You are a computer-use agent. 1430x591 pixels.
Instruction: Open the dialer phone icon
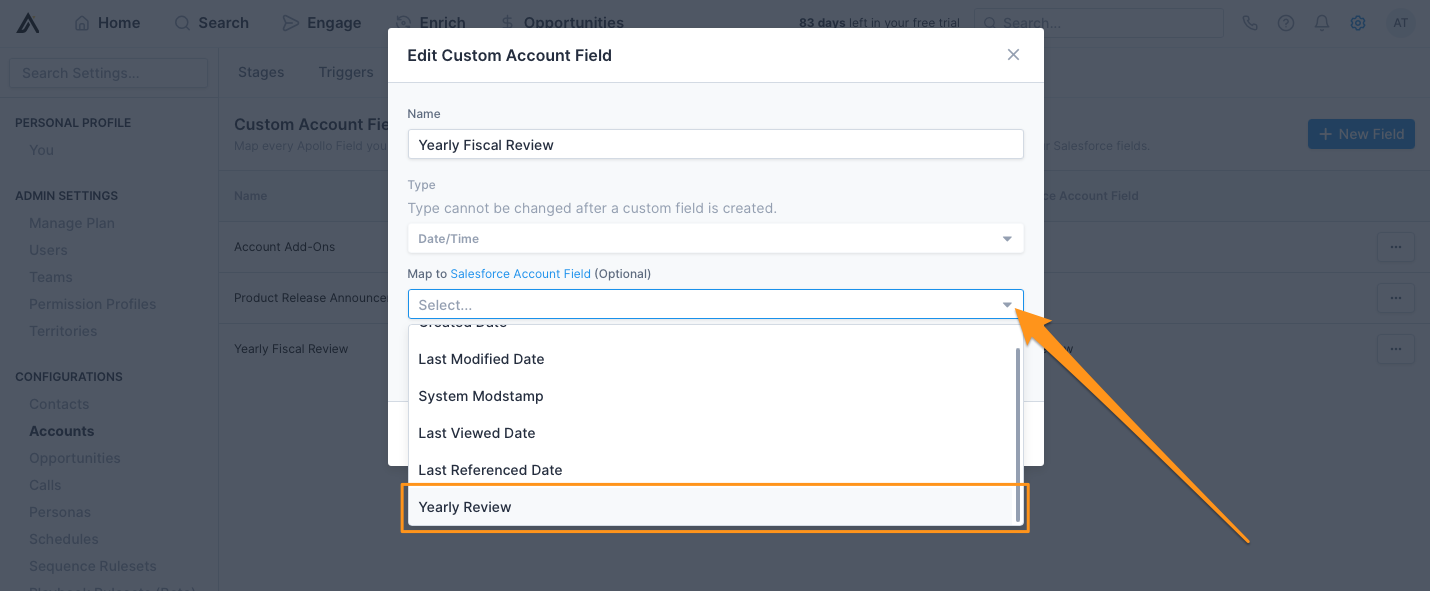coord(1249,22)
